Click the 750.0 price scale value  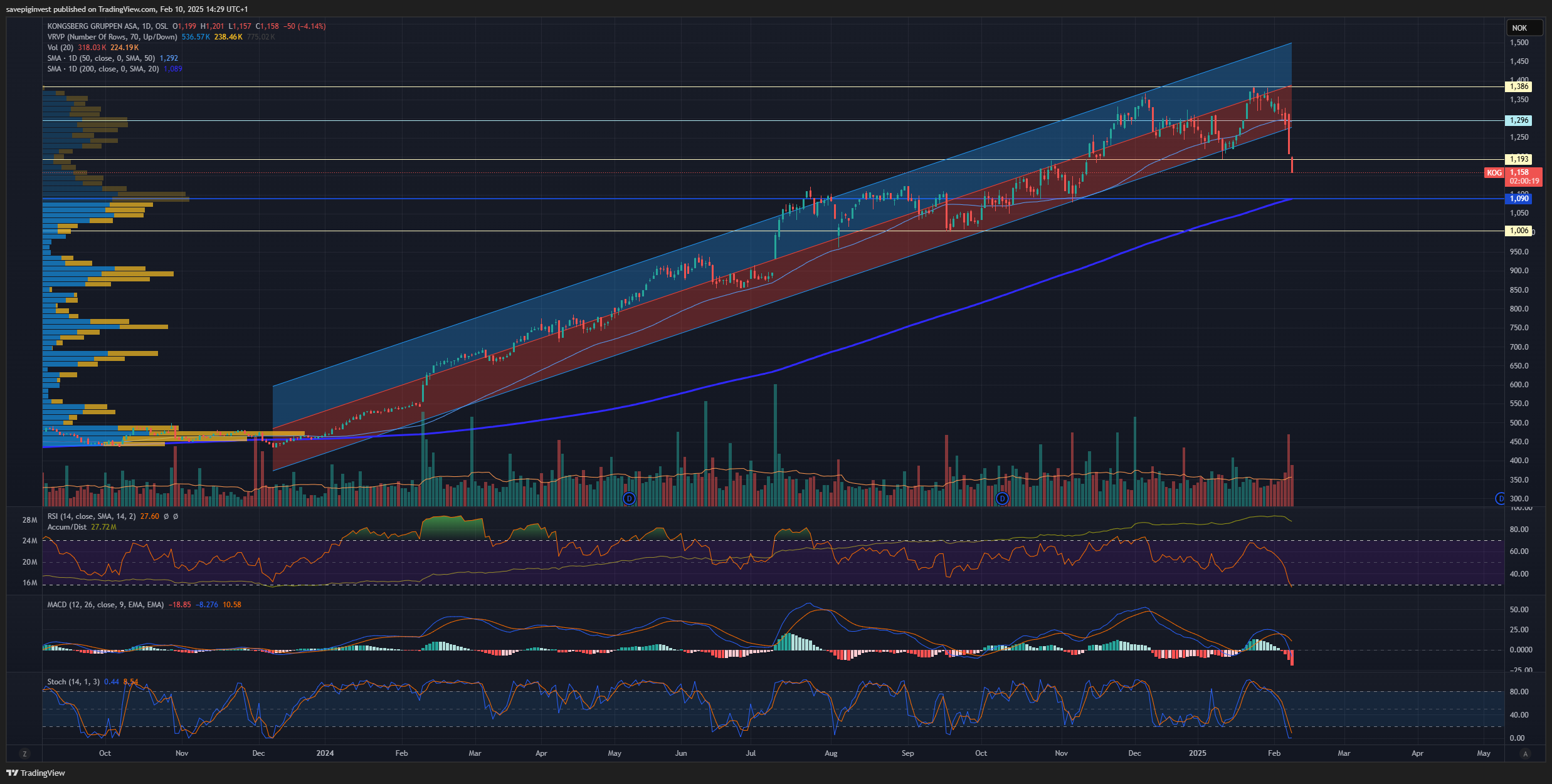(1519, 328)
